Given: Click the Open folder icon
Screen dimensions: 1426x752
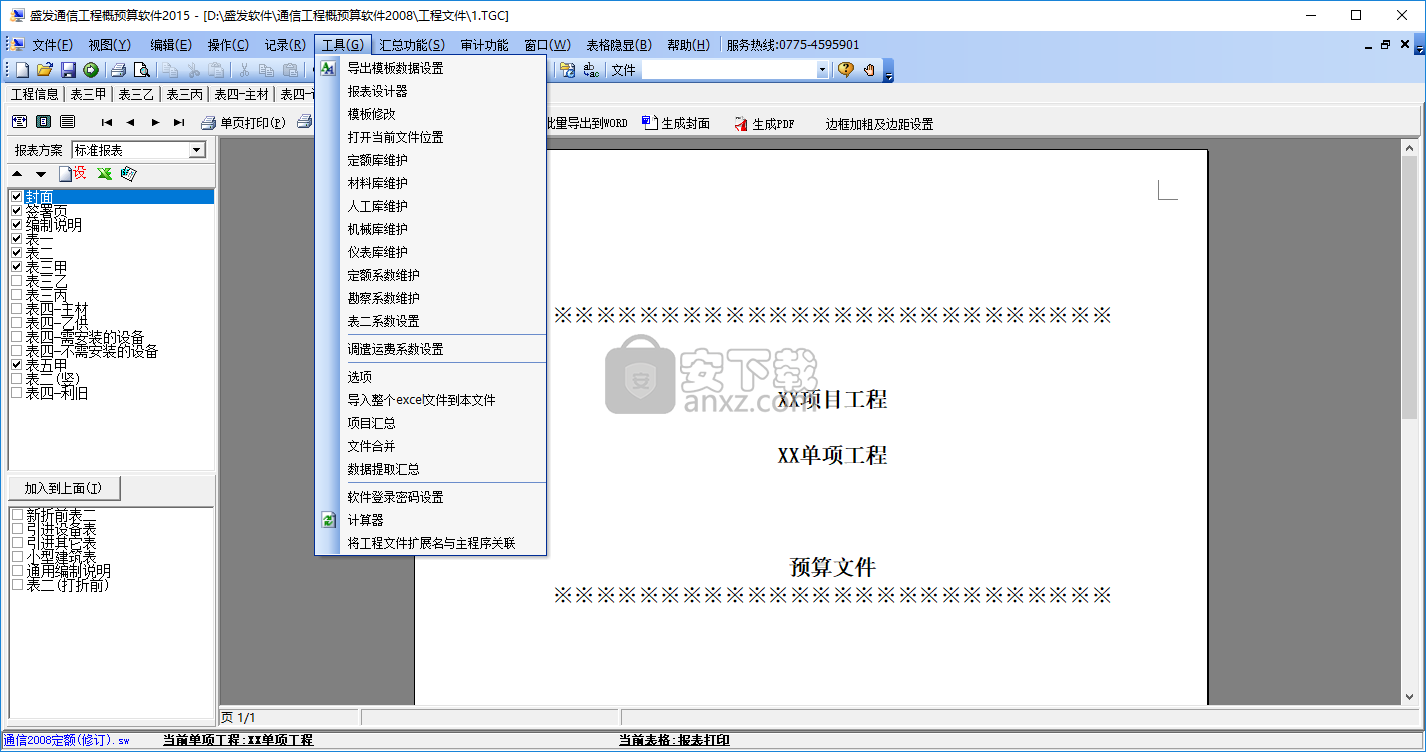Looking at the screenshot, I should pyautogui.click(x=44, y=70).
